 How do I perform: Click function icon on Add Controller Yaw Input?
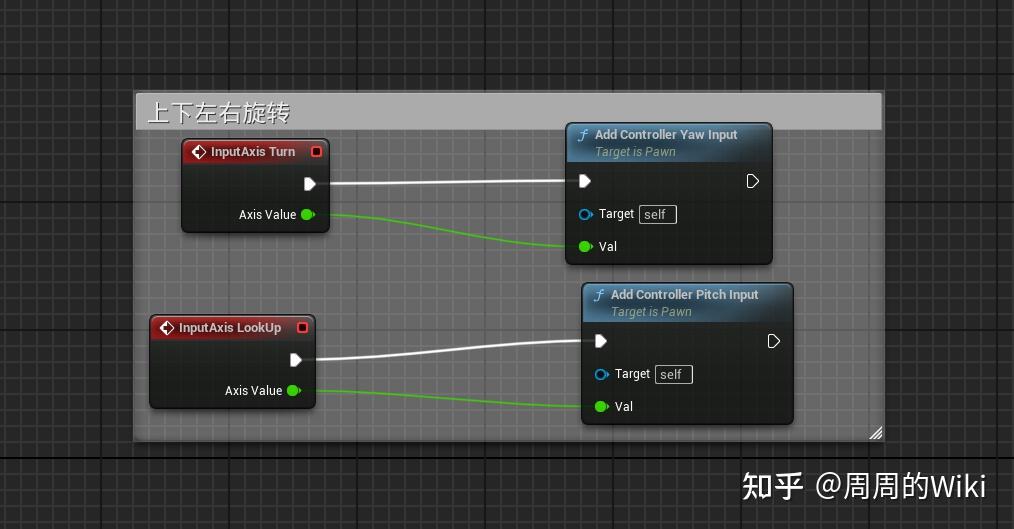point(583,135)
